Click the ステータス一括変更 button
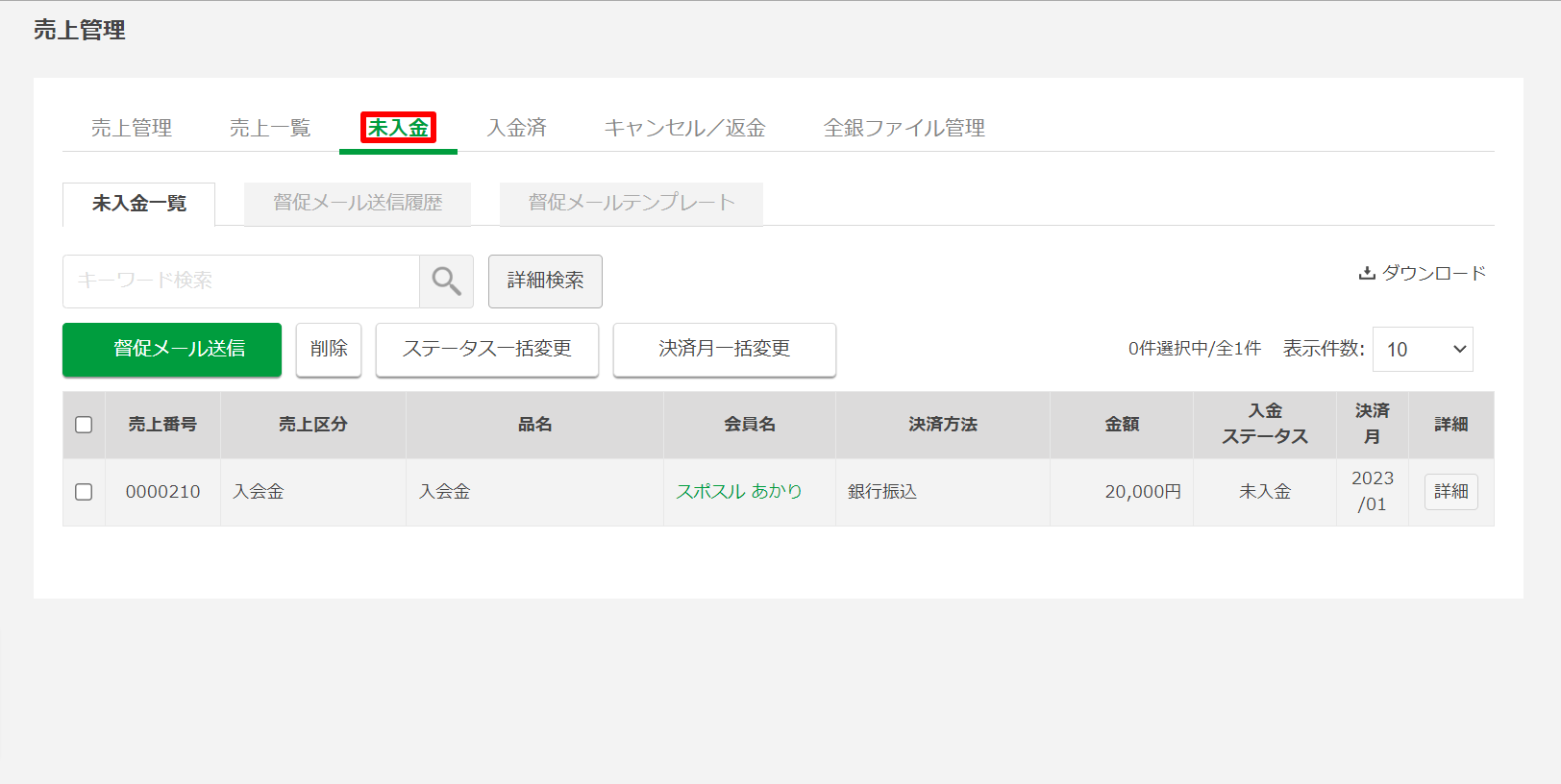 [487, 350]
